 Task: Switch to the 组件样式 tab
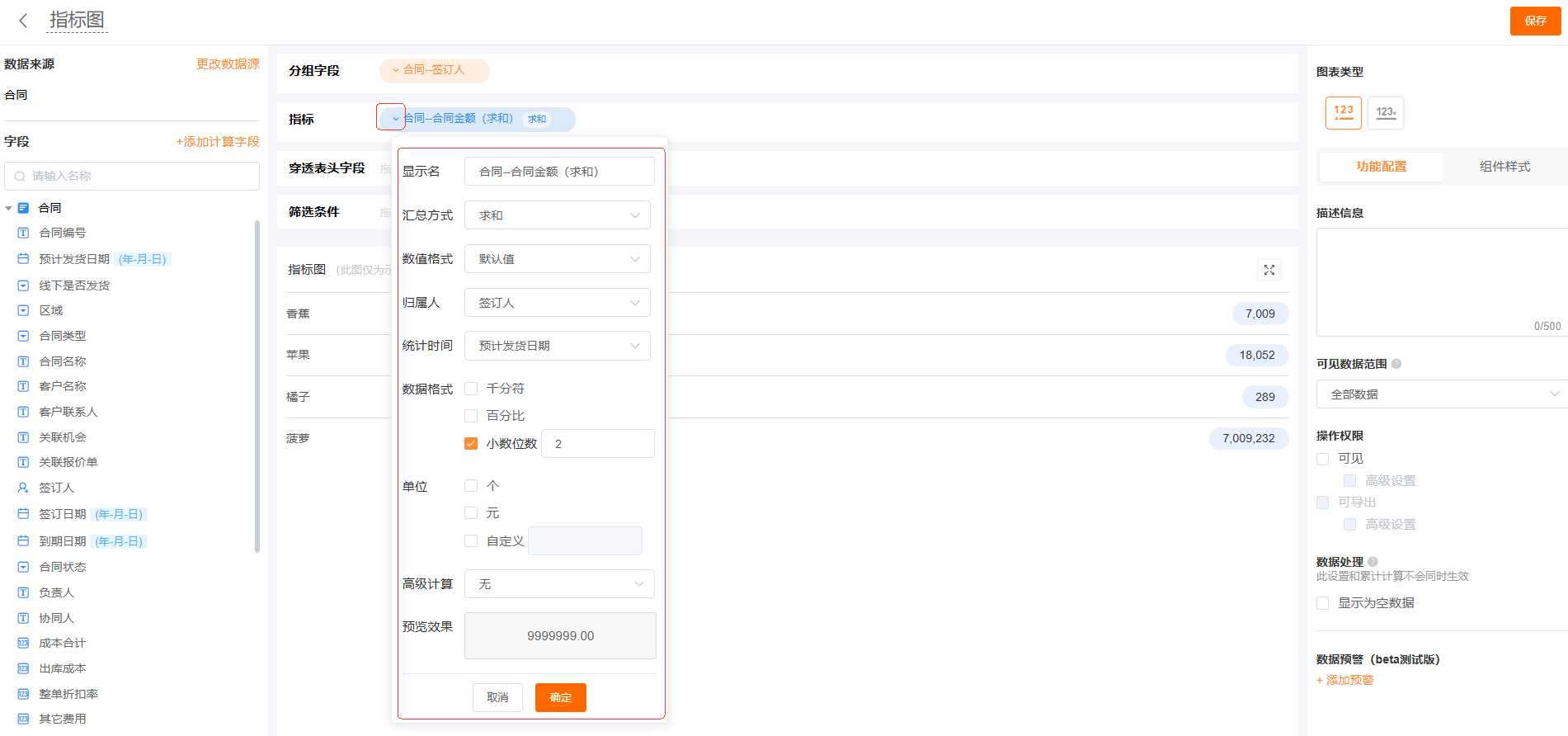pos(1504,167)
